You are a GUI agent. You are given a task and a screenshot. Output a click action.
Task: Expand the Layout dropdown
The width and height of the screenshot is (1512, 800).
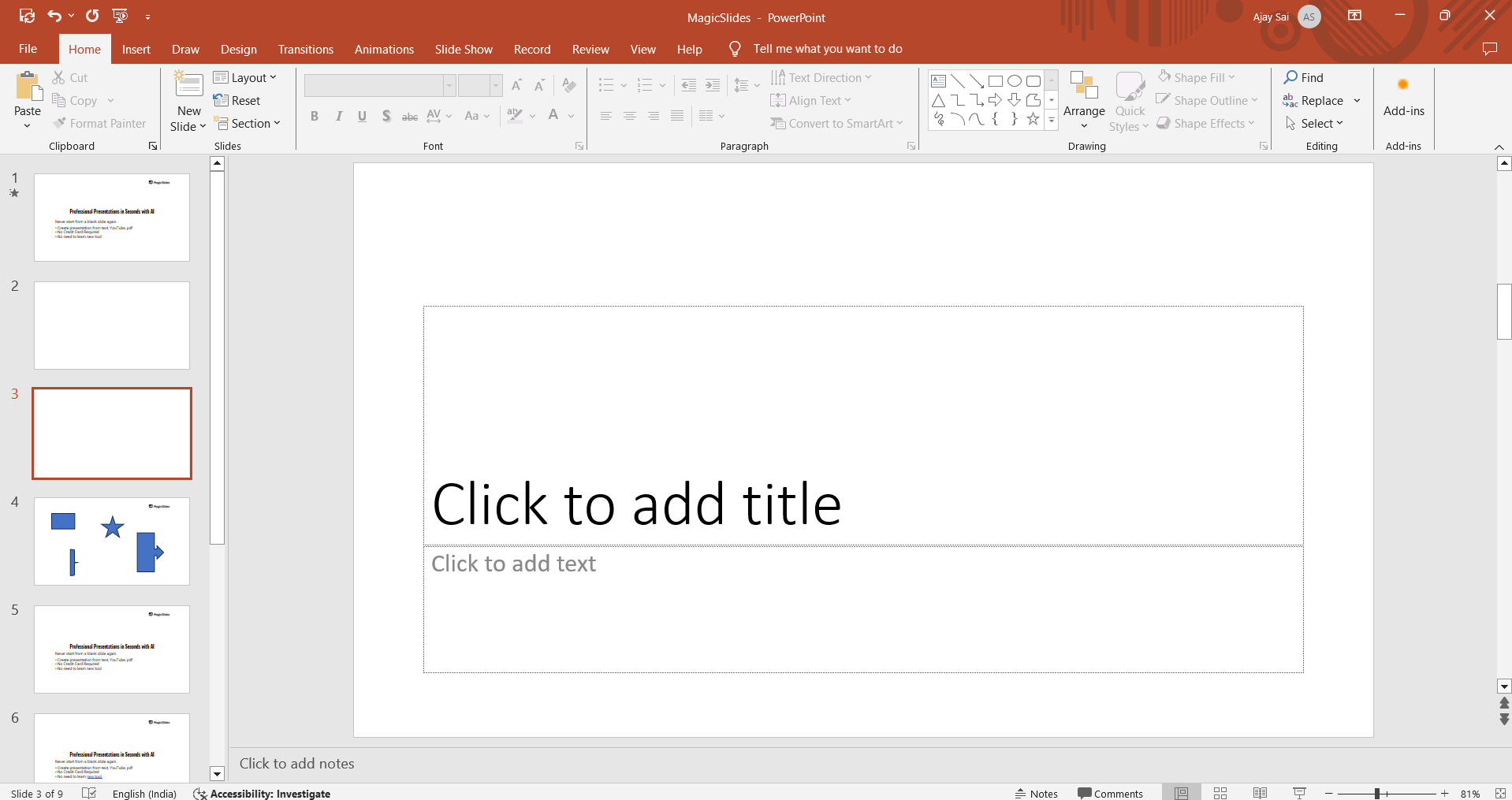tap(245, 77)
